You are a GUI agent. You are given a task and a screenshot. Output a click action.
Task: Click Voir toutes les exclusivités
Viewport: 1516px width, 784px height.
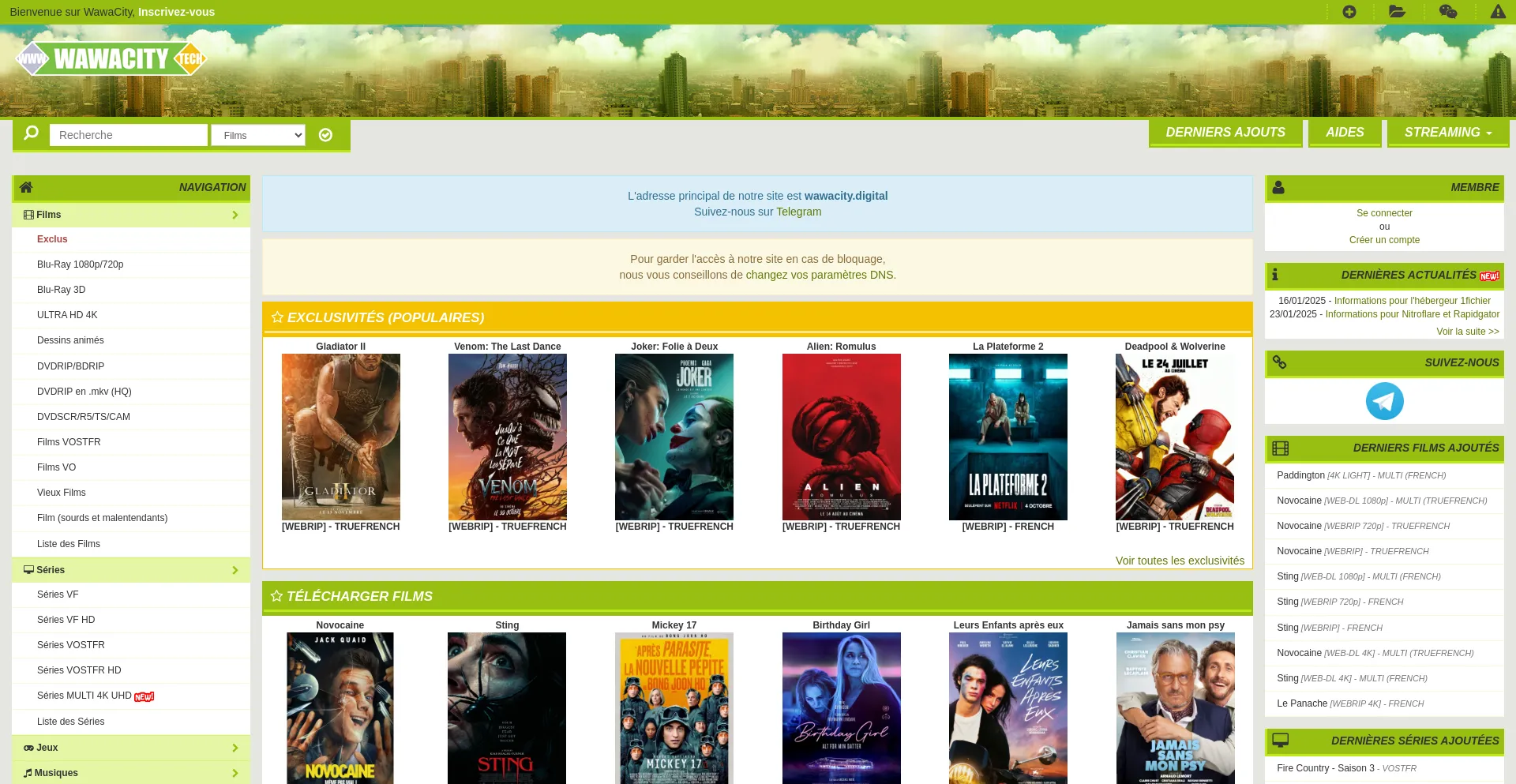point(1180,561)
